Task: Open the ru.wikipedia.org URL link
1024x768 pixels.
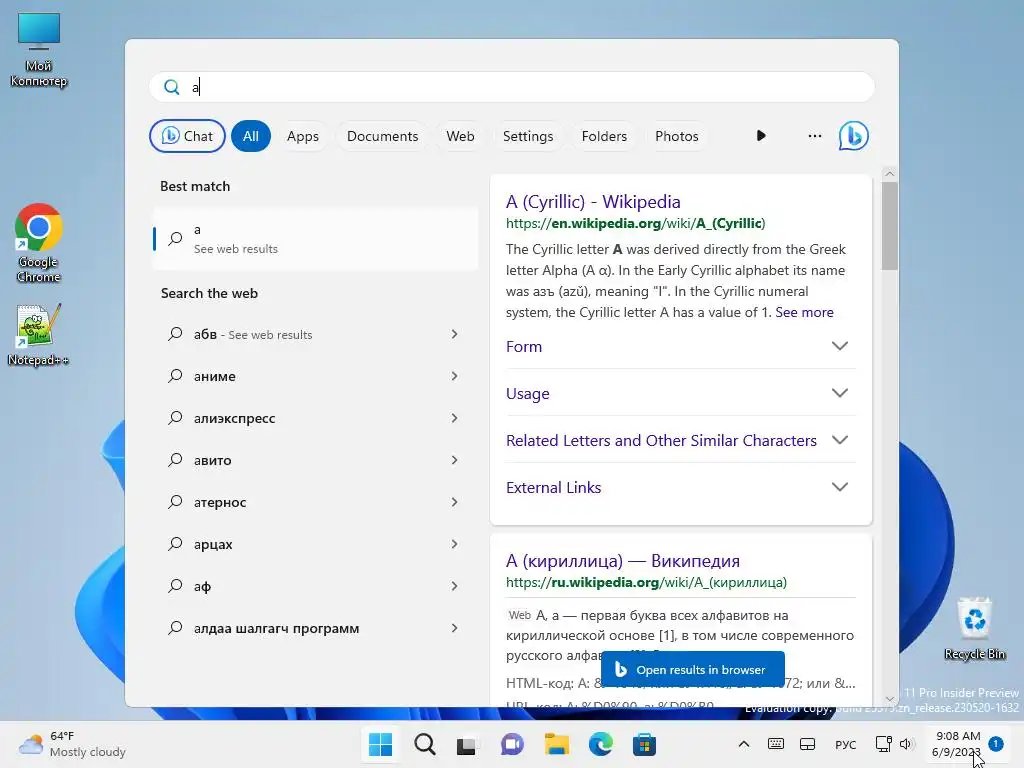Action: point(646,583)
